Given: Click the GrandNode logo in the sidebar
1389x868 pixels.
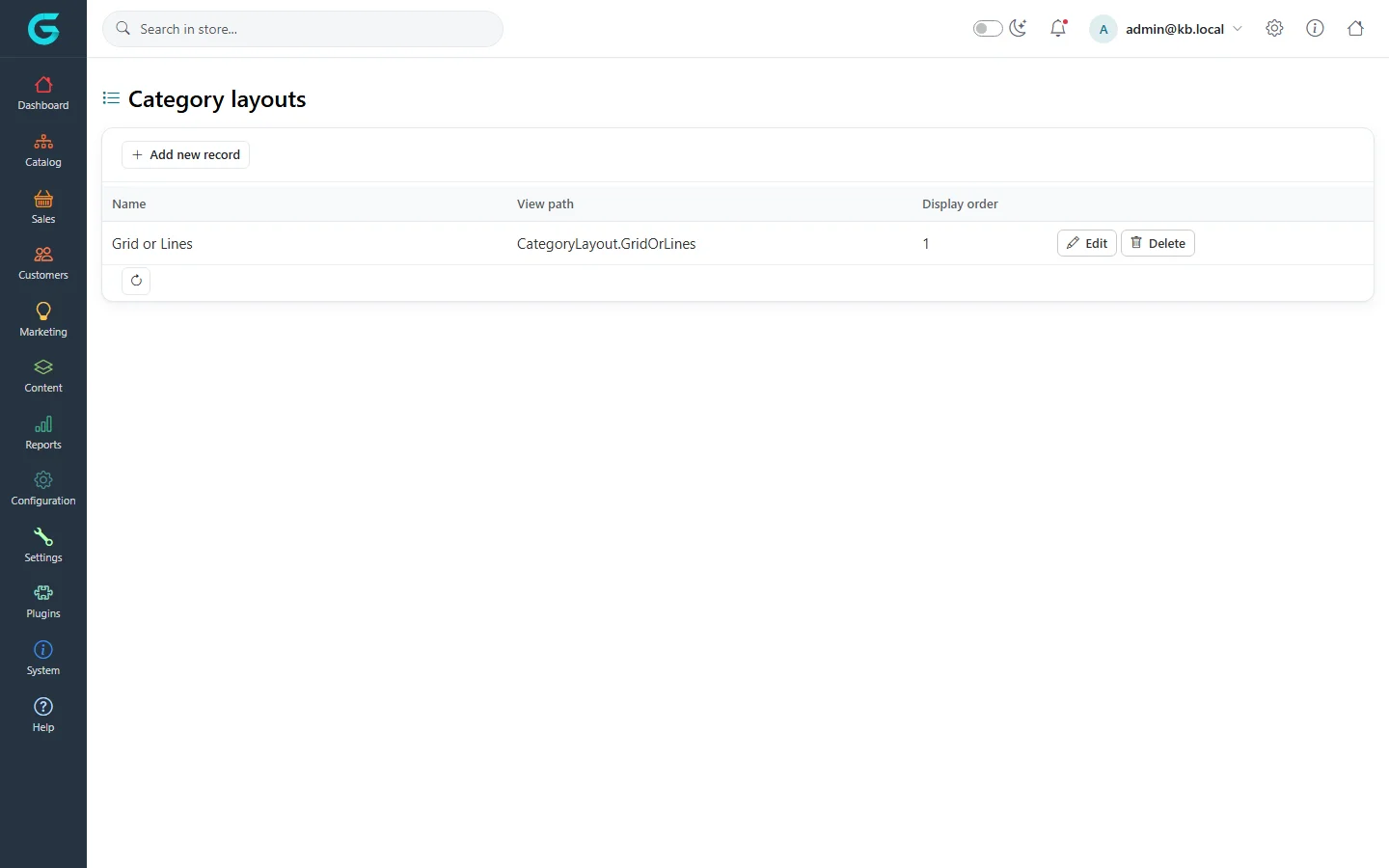Looking at the screenshot, I should pos(43,29).
